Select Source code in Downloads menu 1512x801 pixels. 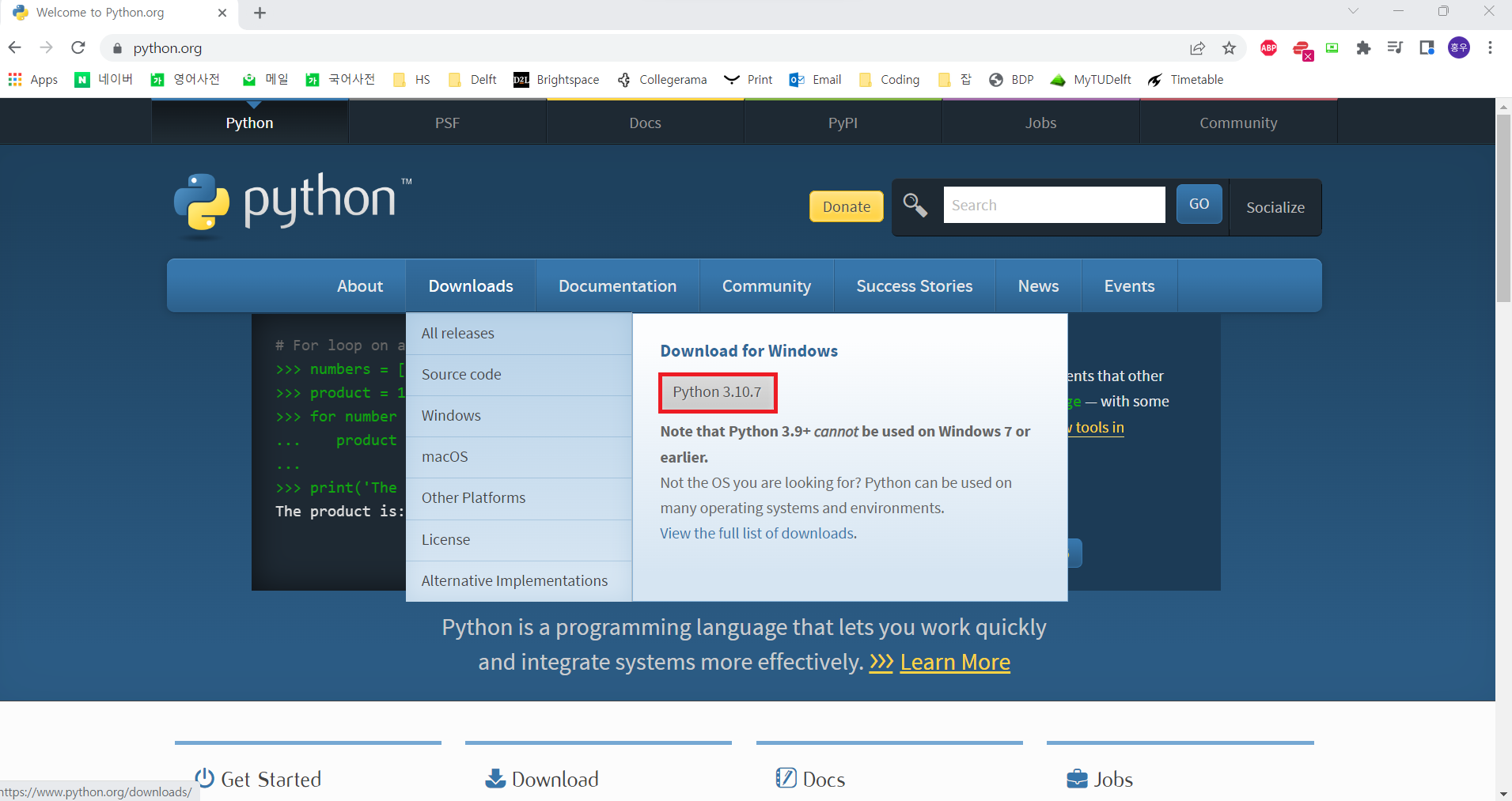pos(519,375)
